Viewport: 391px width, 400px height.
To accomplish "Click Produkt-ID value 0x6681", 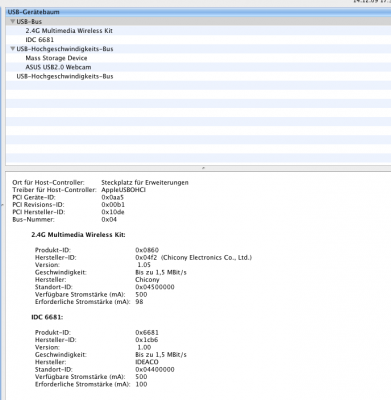I will tap(147, 332).
